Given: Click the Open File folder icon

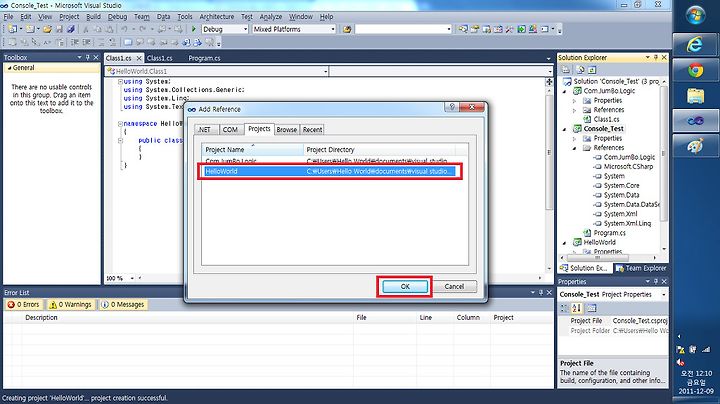Looking at the screenshot, I should pos(47,29).
